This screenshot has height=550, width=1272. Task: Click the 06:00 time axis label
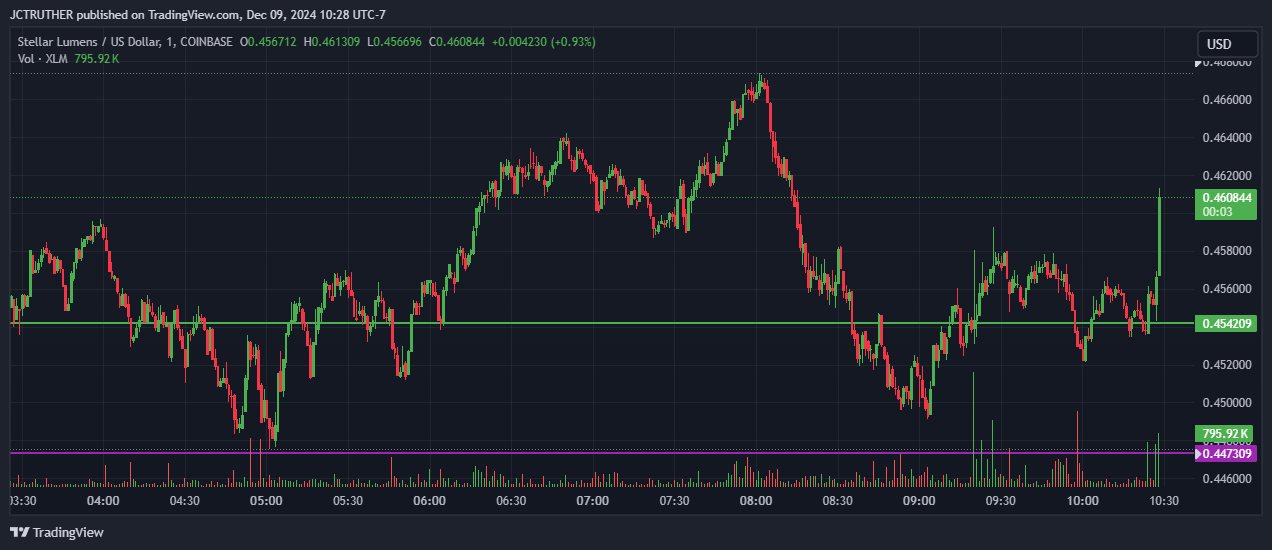(429, 500)
